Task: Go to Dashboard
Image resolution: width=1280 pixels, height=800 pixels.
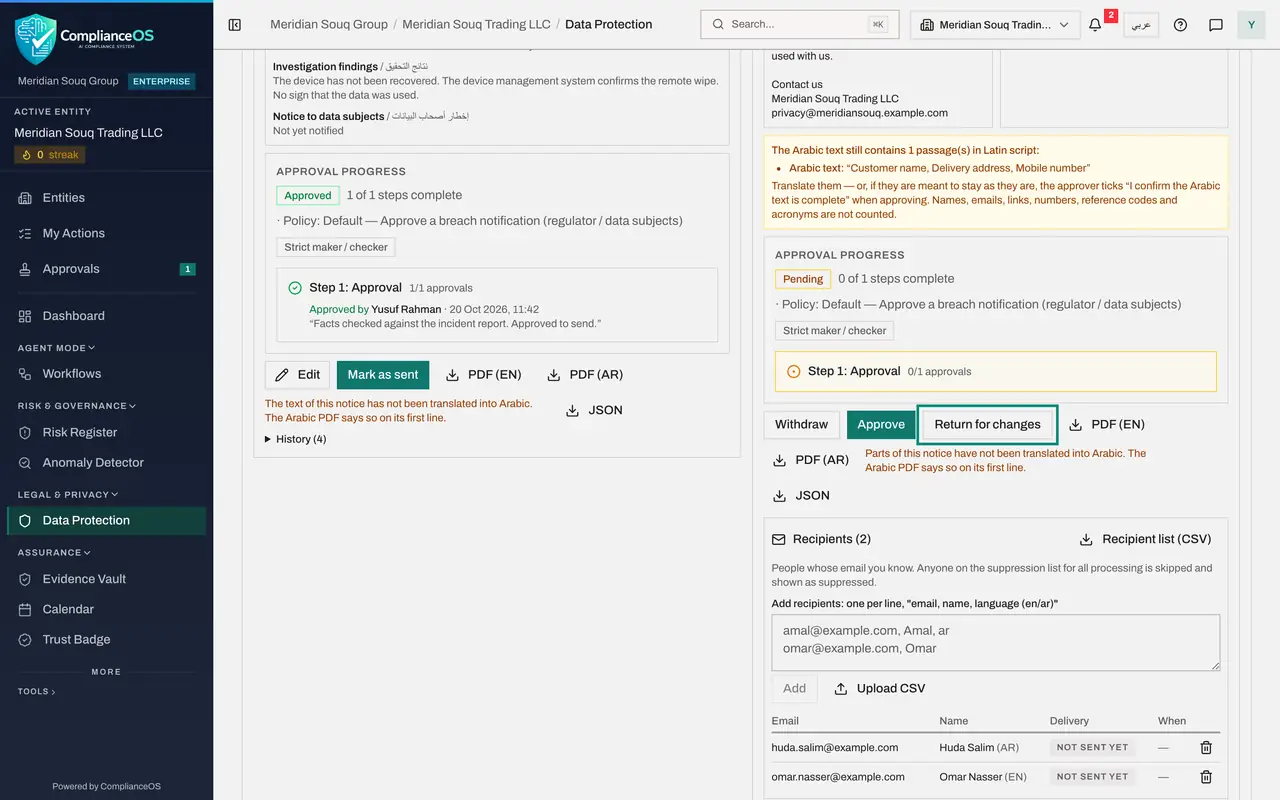Action: [106, 316]
